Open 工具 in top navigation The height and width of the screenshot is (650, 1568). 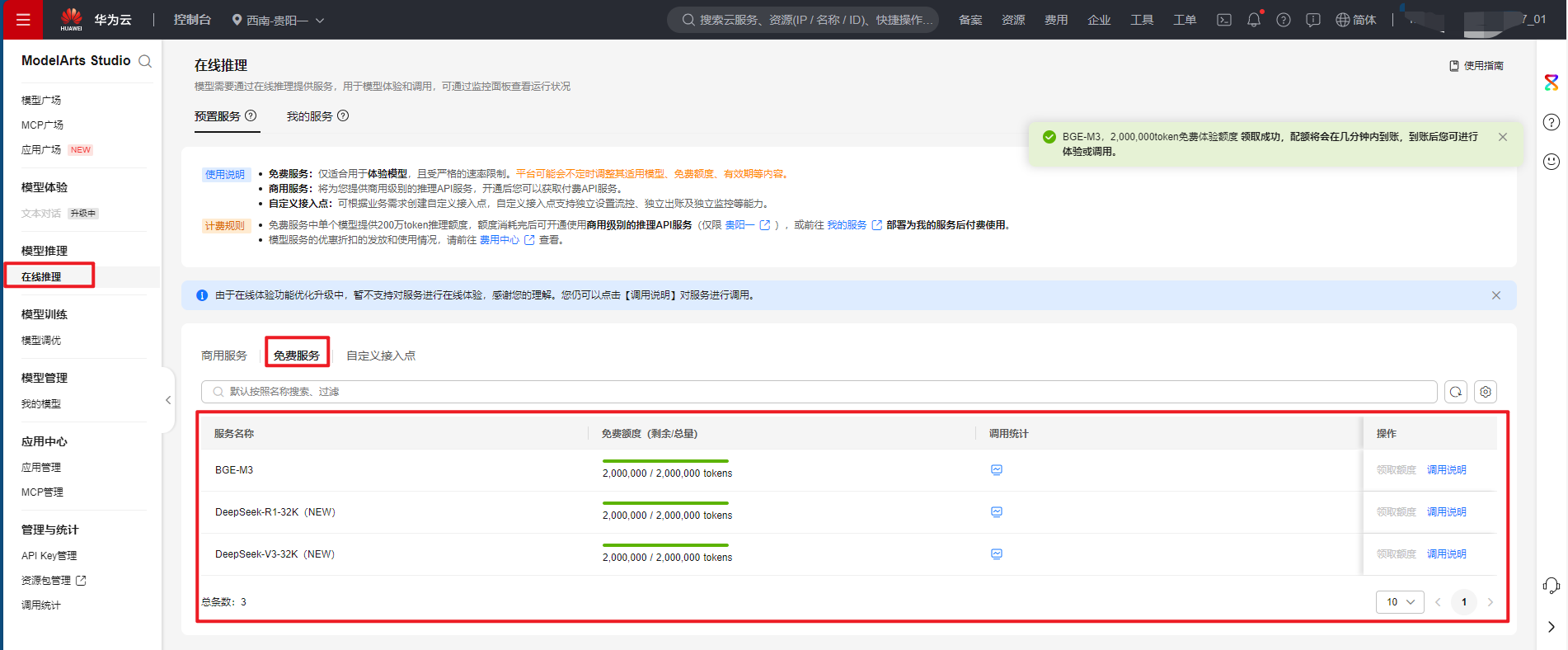coord(1142,20)
